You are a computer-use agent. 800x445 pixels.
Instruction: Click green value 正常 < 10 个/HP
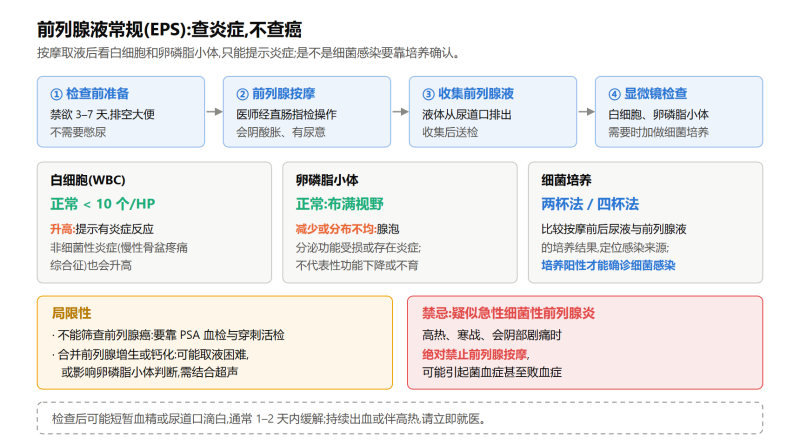[x=103, y=204]
